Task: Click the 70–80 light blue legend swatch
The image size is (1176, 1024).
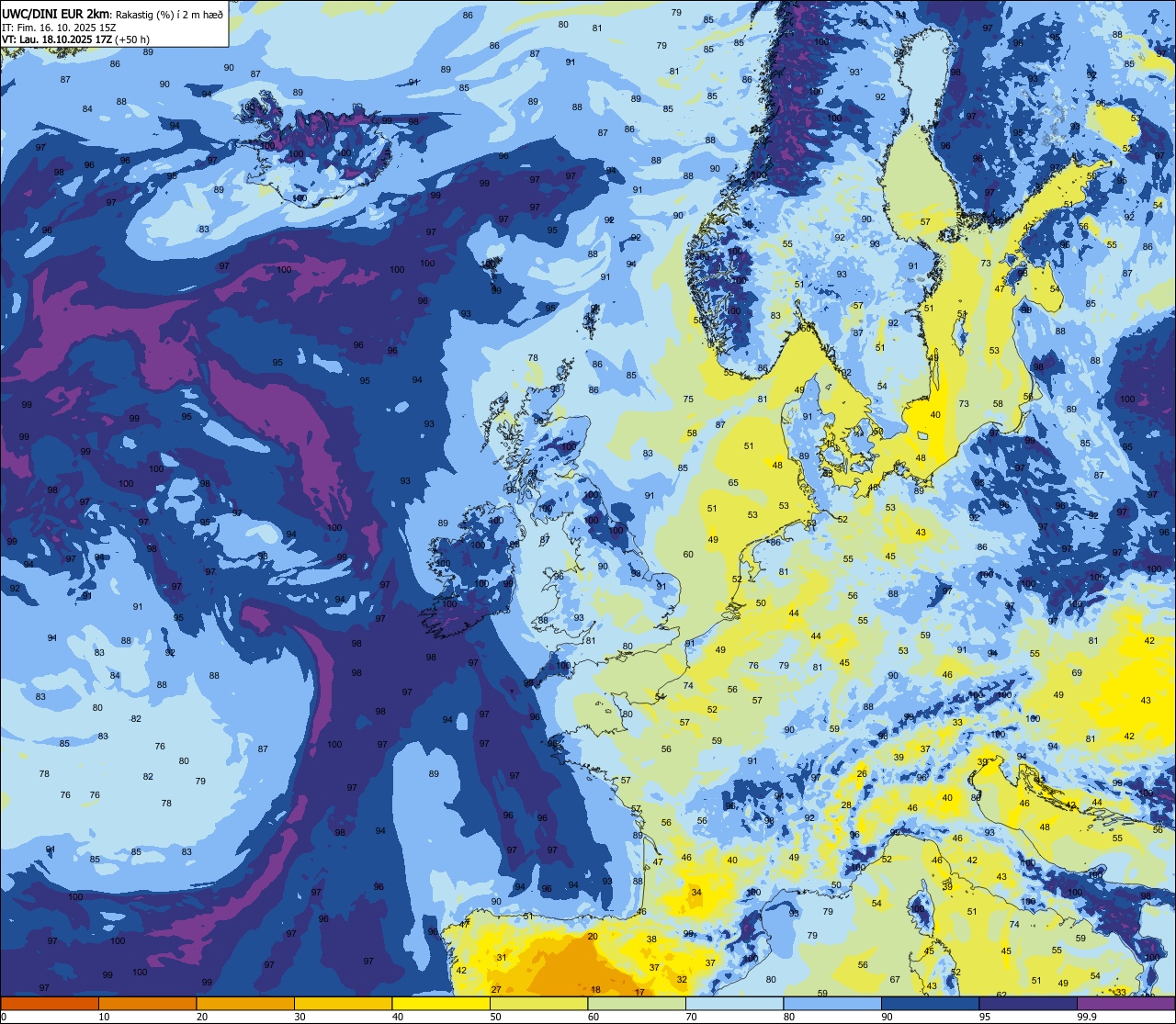Action: [734, 1003]
